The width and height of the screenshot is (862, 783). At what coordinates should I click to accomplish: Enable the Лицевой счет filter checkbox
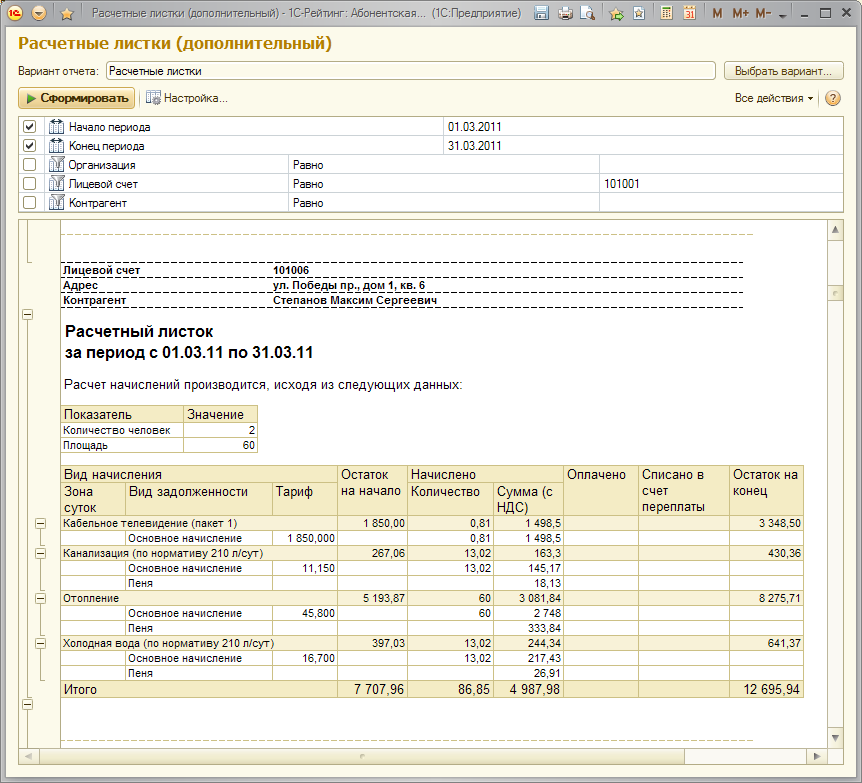coord(30,184)
